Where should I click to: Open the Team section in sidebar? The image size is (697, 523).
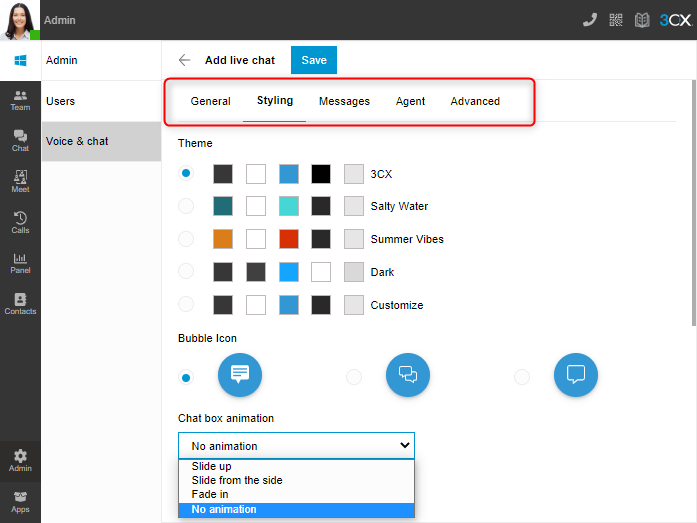20,100
